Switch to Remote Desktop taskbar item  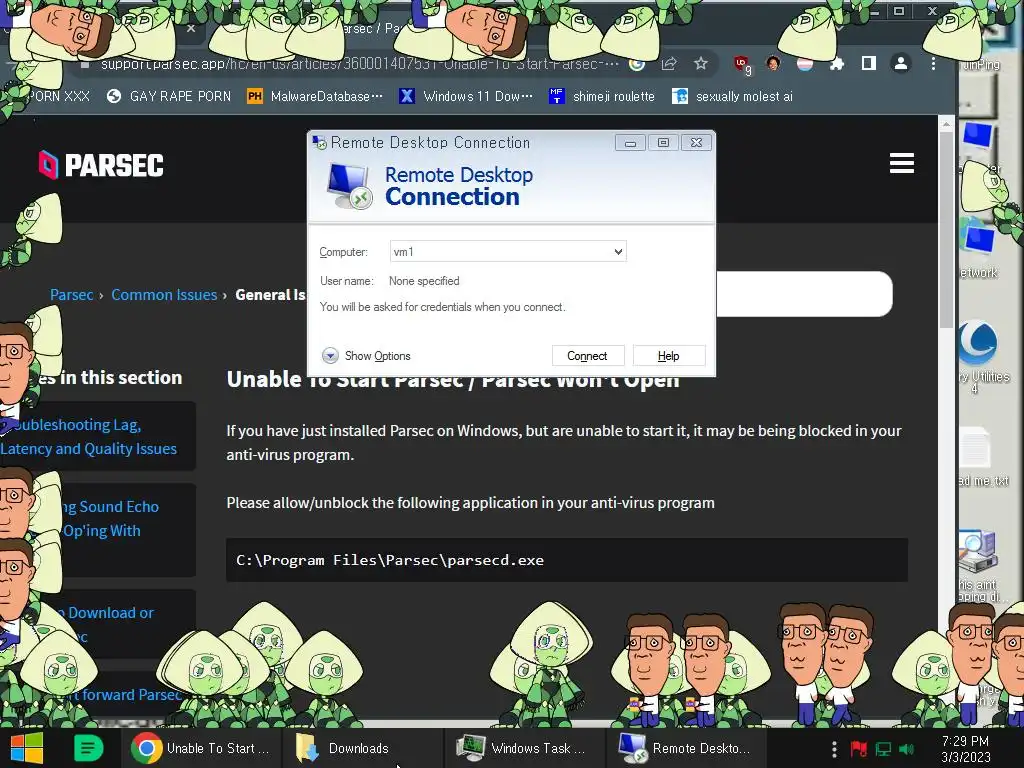686,748
